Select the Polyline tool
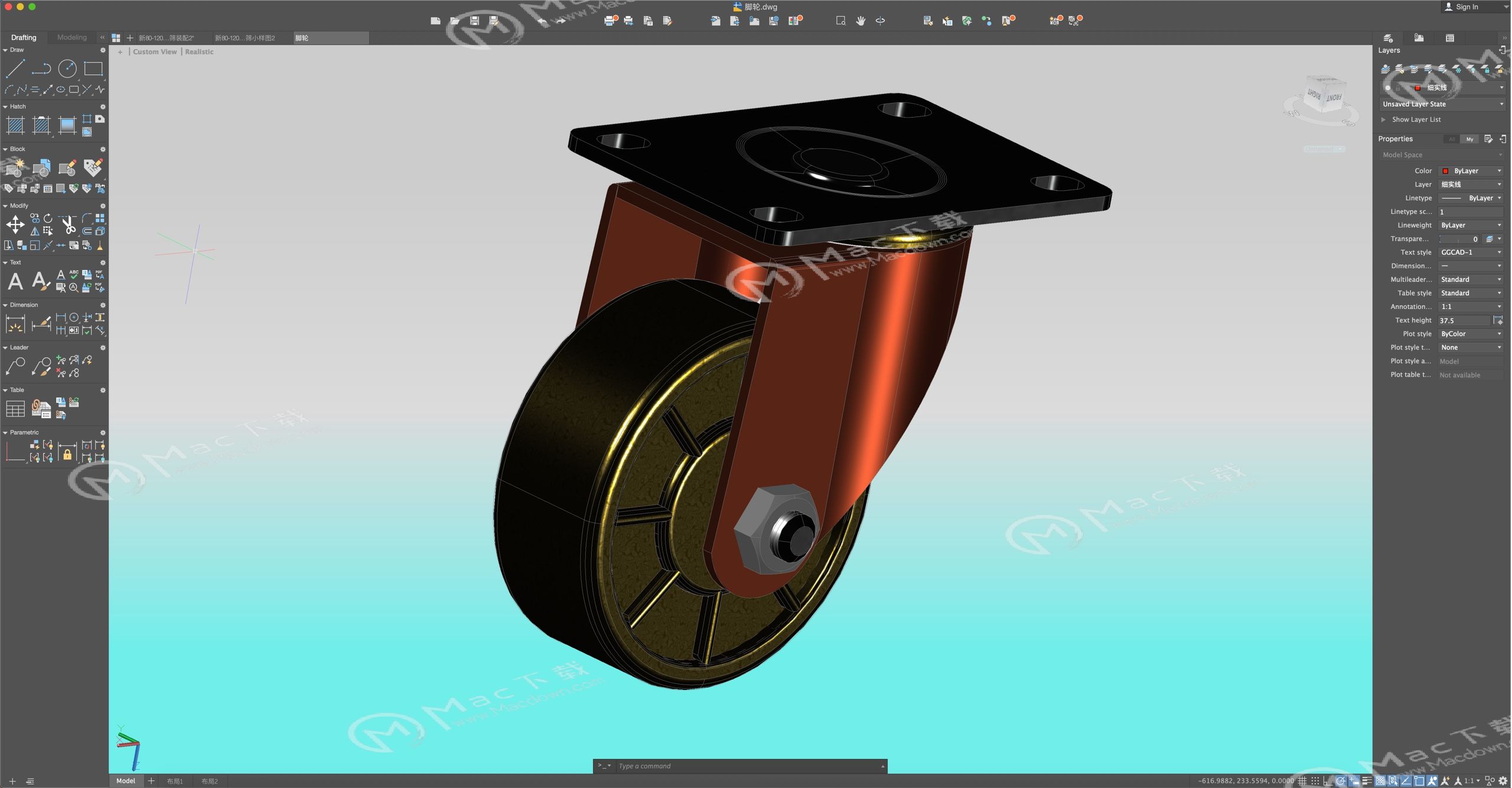This screenshot has height=788, width=1512. (41, 69)
